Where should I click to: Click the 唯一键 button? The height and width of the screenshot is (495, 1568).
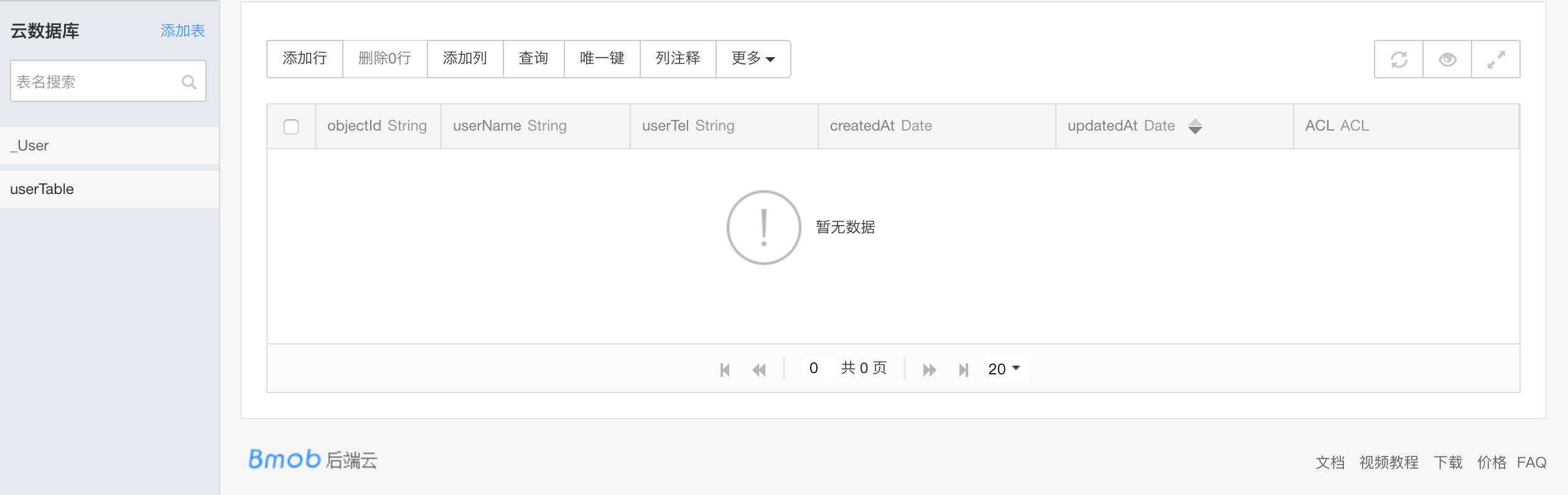(602, 59)
